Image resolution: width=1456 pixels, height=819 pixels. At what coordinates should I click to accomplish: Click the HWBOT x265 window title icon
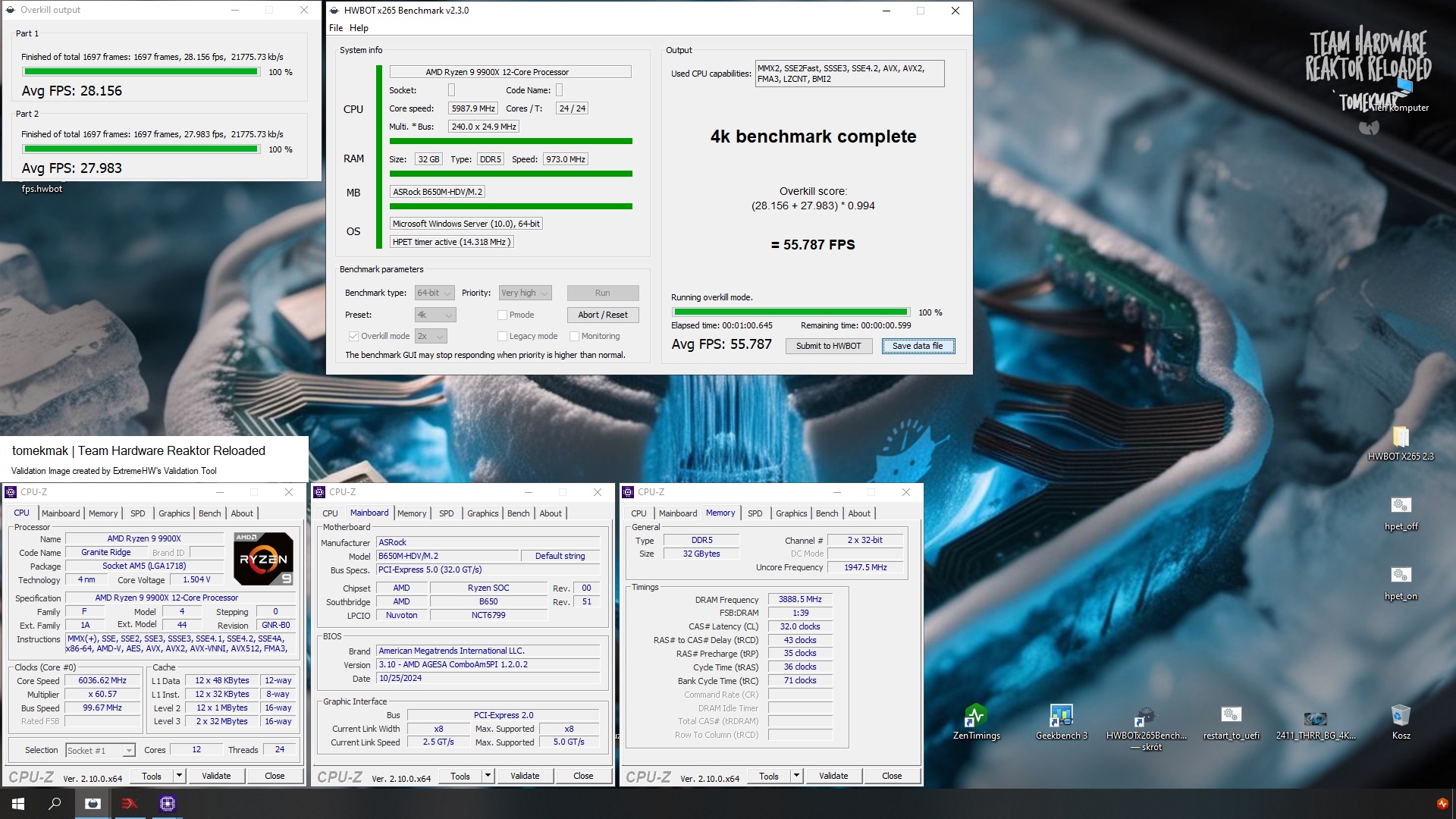[334, 11]
